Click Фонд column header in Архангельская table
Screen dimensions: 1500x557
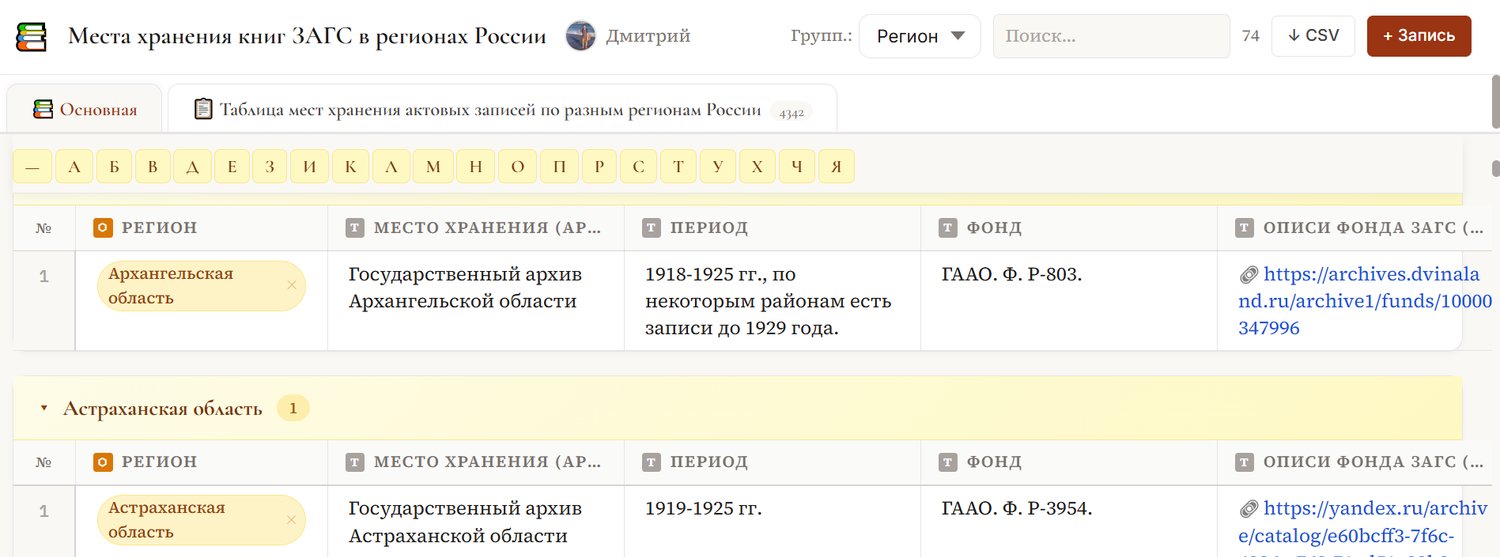point(1069,228)
